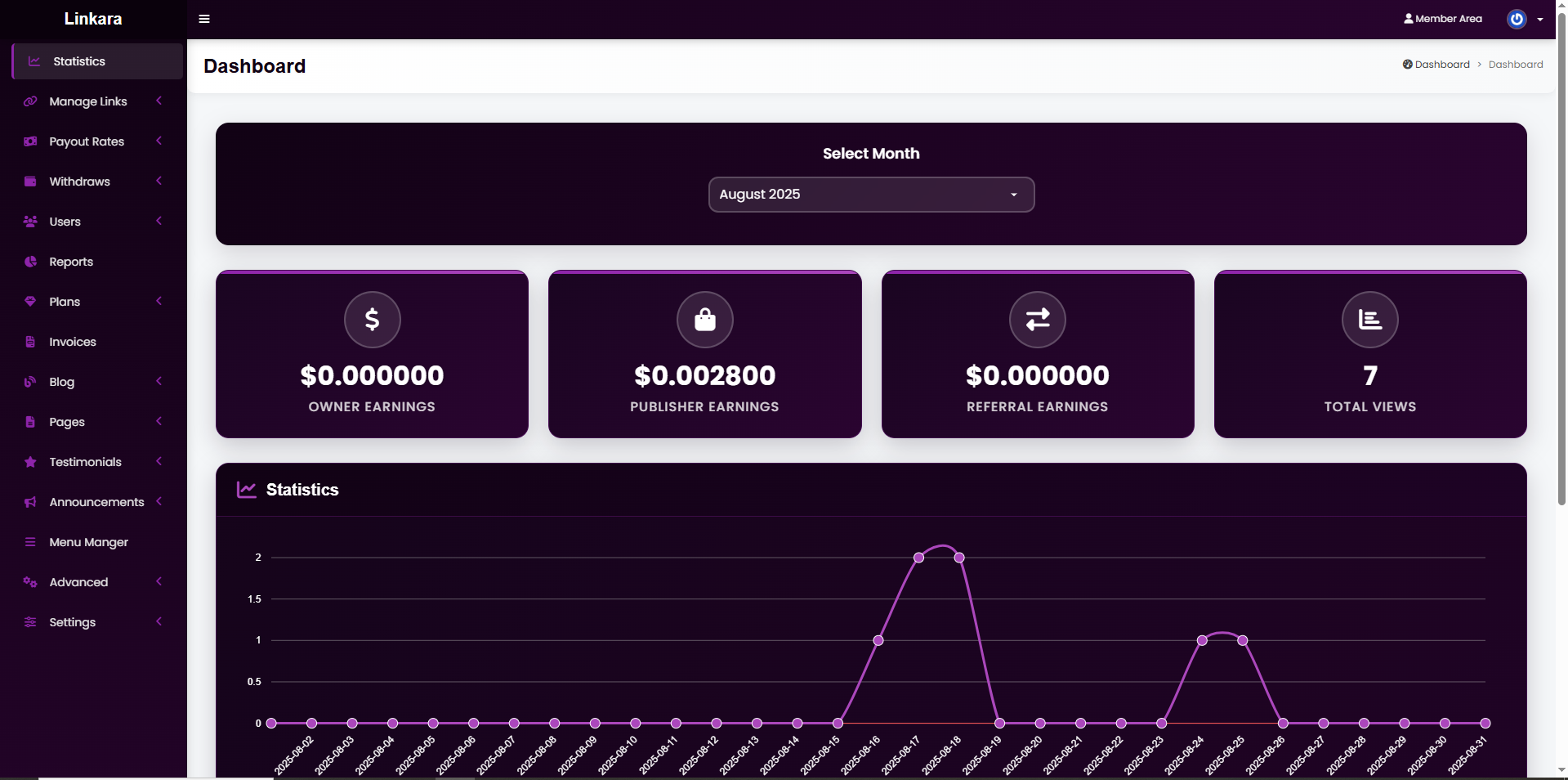Click the Menu Manger list icon

30,542
